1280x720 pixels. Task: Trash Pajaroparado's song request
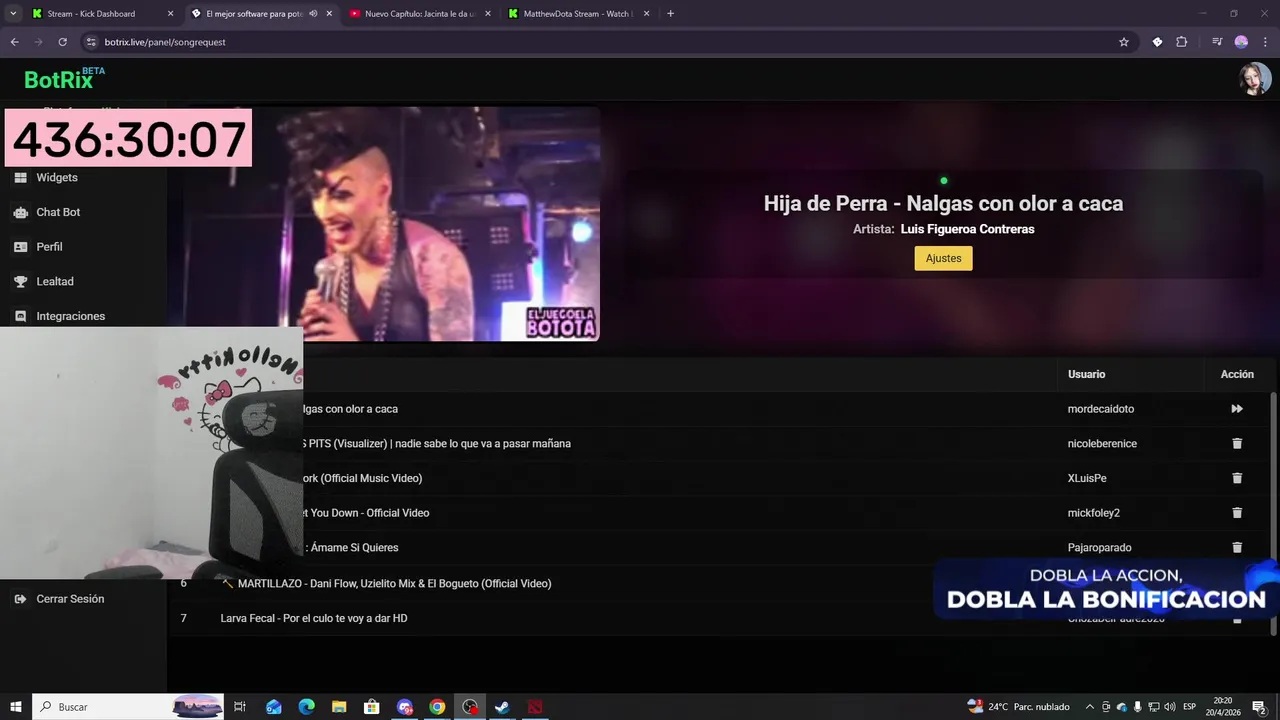tap(1237, 547)
